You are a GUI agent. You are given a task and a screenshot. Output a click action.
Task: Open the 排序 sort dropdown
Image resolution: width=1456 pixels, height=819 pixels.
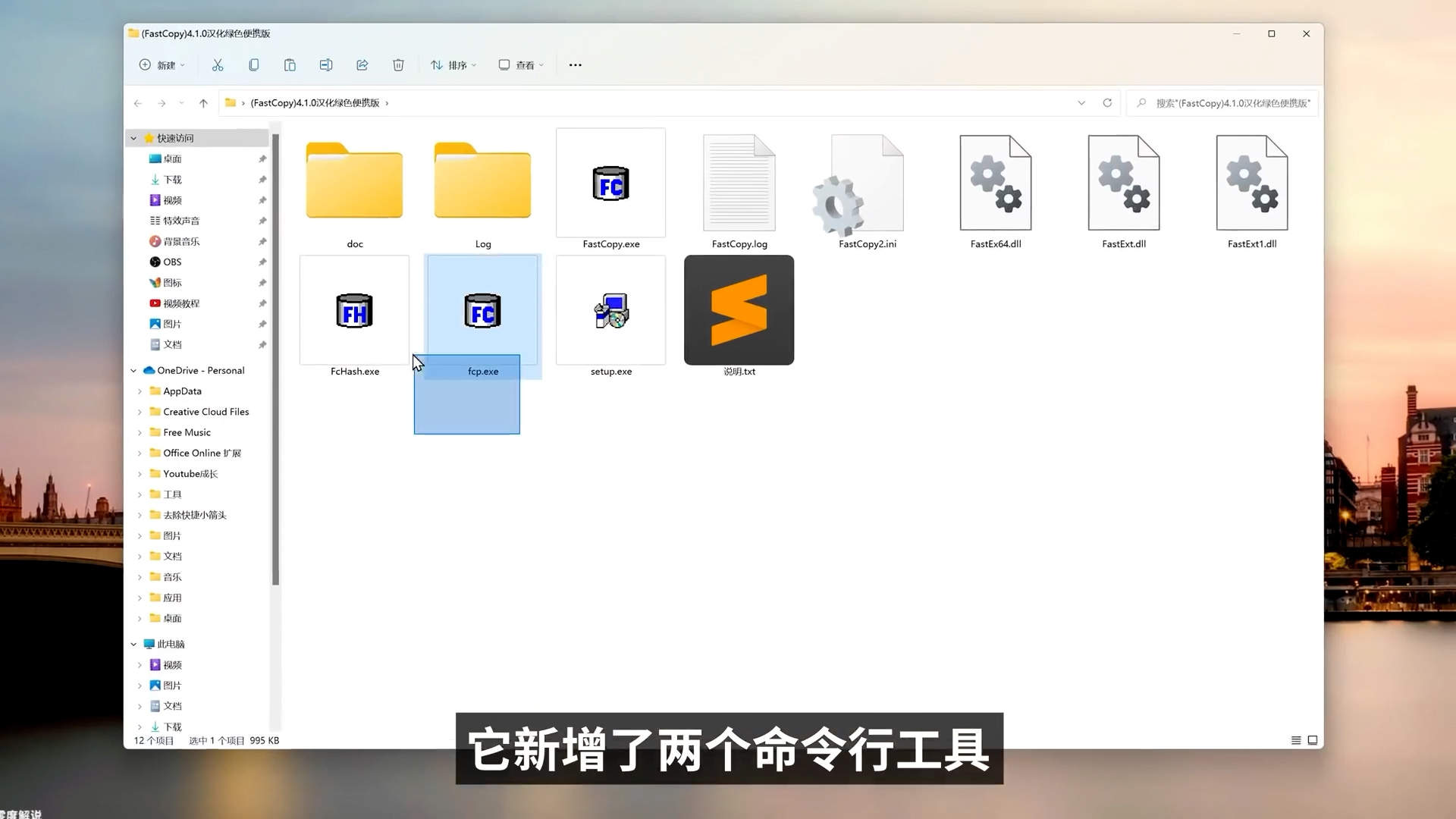(x=453, y=65)
